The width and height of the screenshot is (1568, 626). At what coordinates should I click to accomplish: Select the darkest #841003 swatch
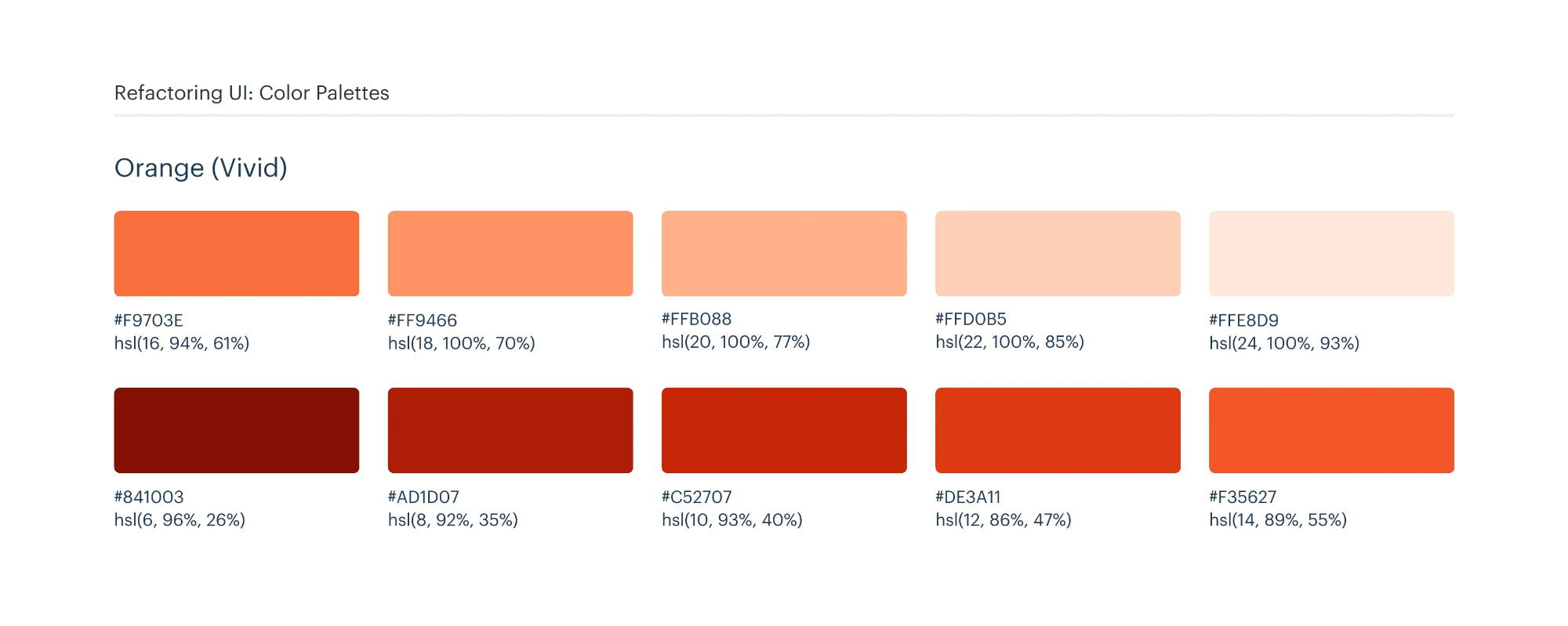[x=236, y=430]
